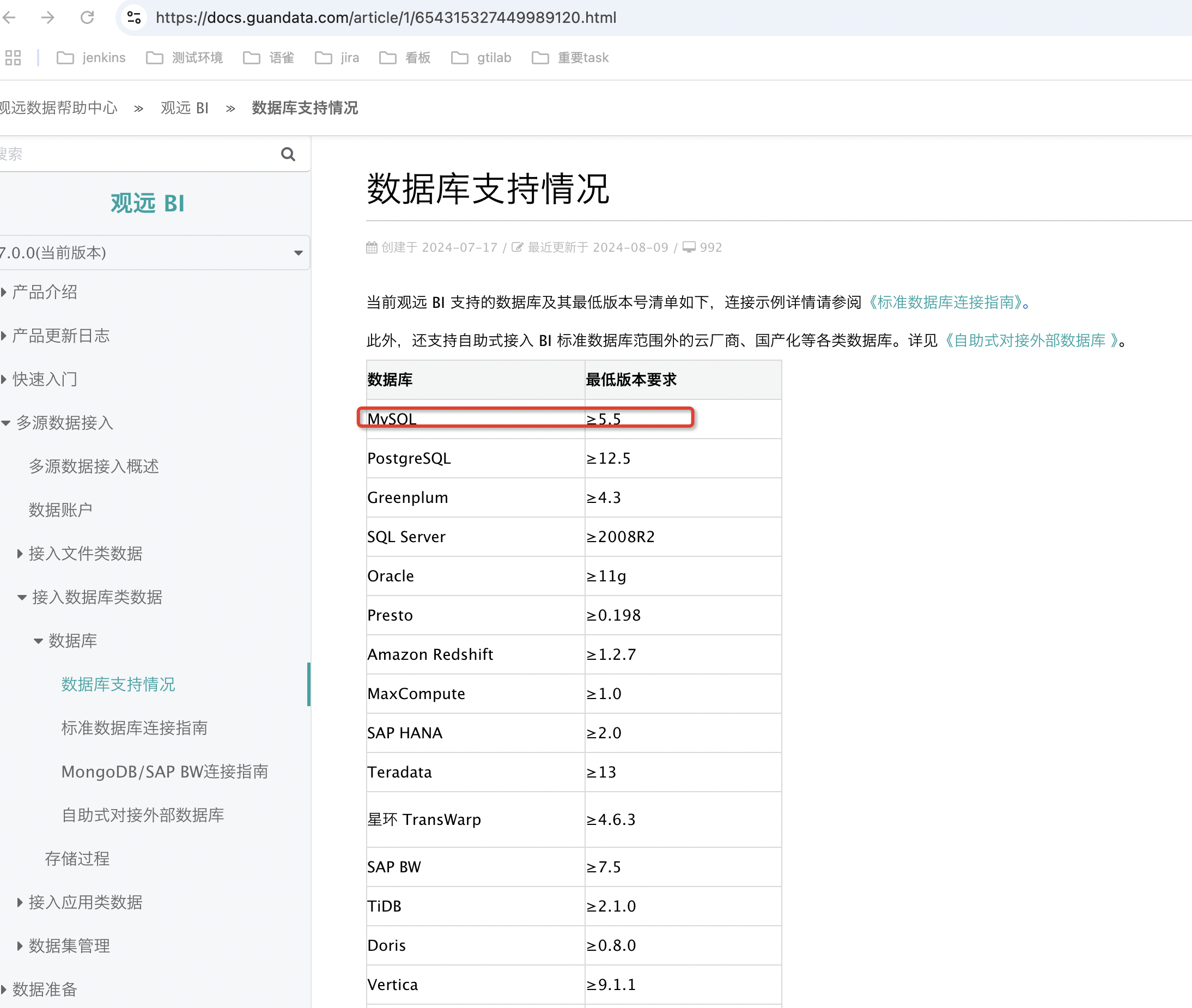Open the 重要task bookmark folder
1192x1008 pixels.
click(570, 58)
